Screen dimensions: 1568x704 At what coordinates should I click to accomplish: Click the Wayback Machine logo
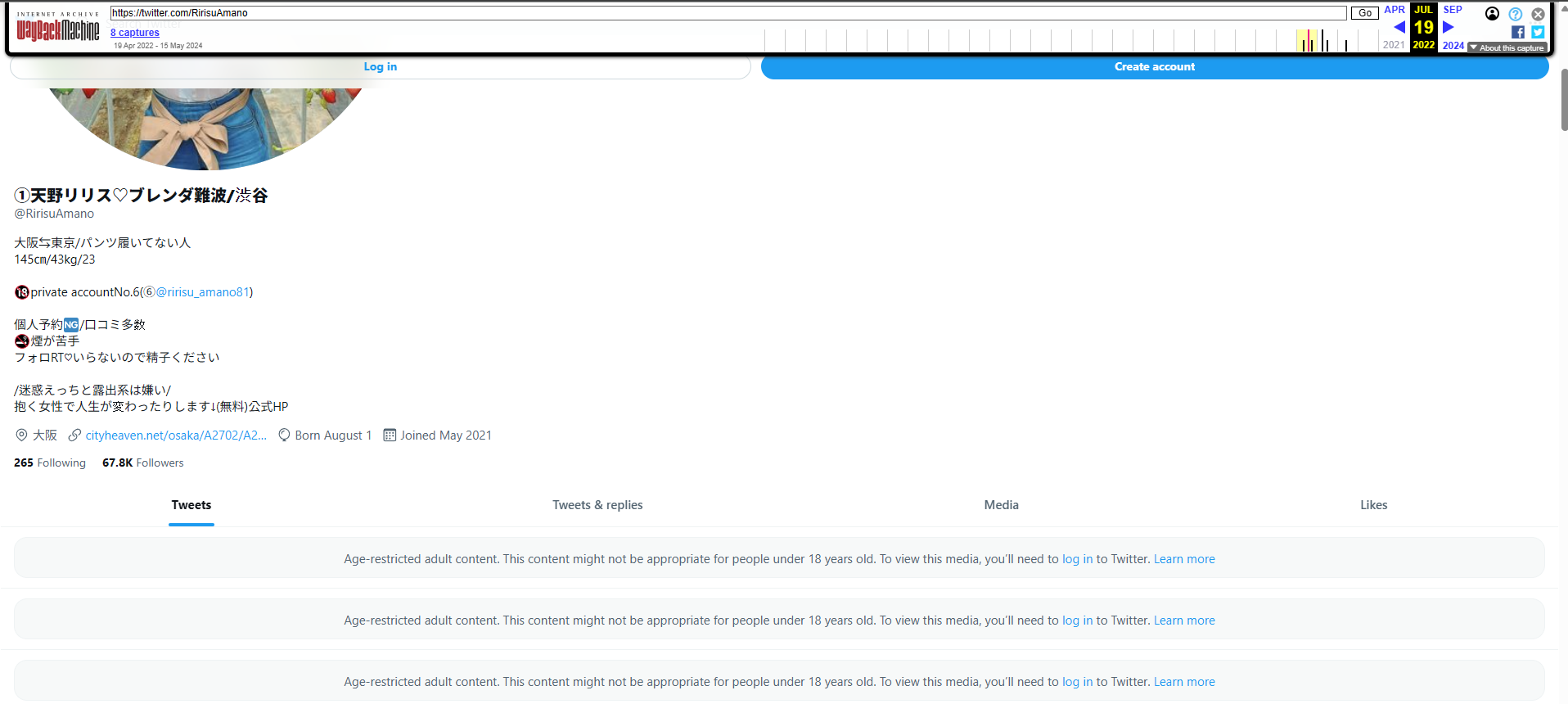58,30
